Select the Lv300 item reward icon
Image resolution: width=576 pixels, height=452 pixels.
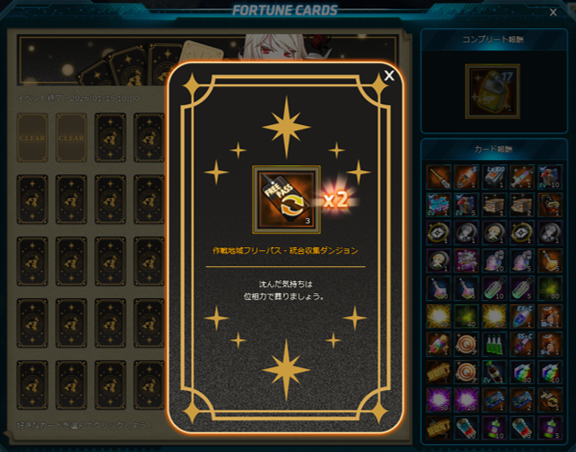tap(494, 176)
